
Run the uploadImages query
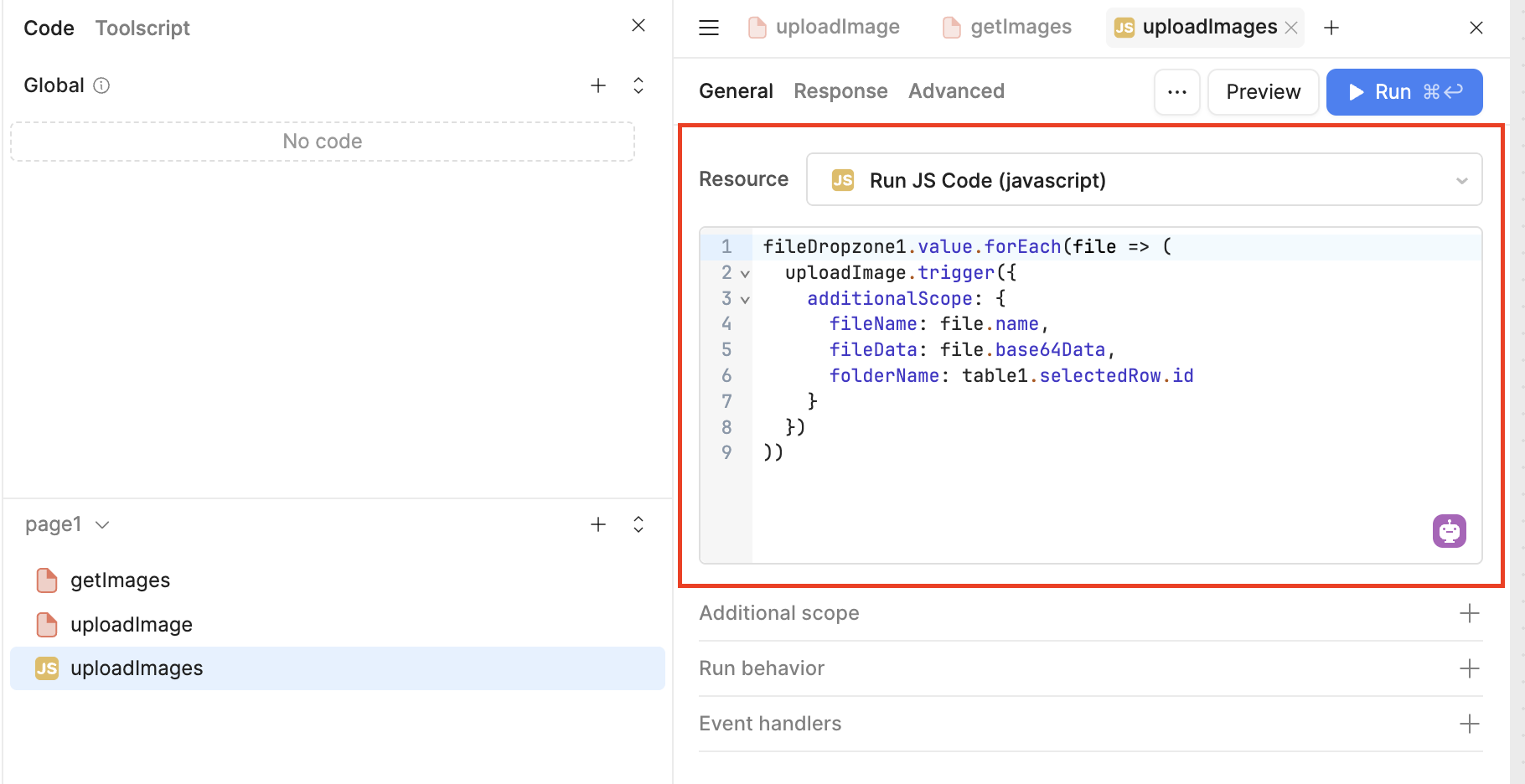coord(1404,92)
